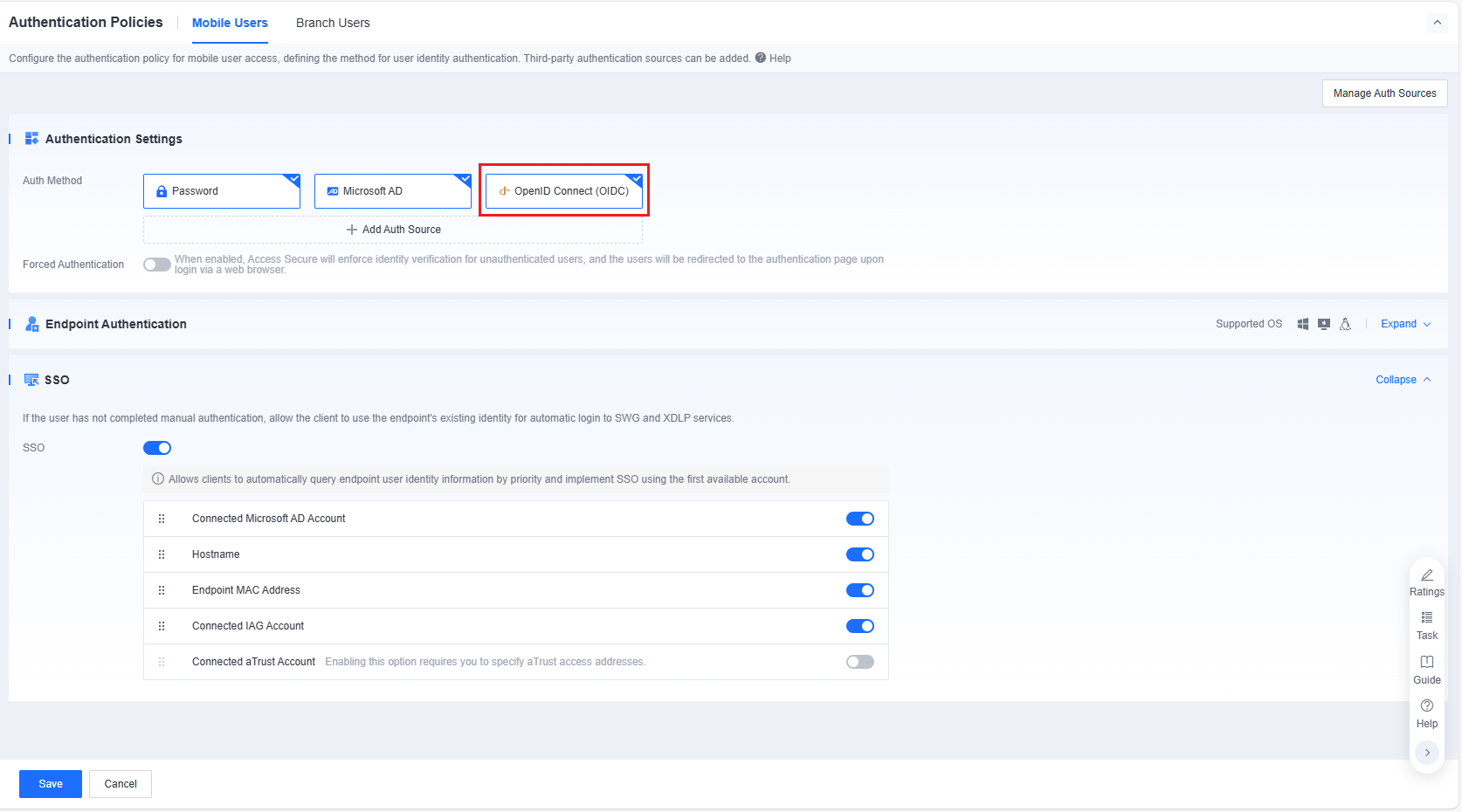Viewport: 1462px width, 812px height.
Task: Open the Task list icon in side panel
Action: (1427, 617)
